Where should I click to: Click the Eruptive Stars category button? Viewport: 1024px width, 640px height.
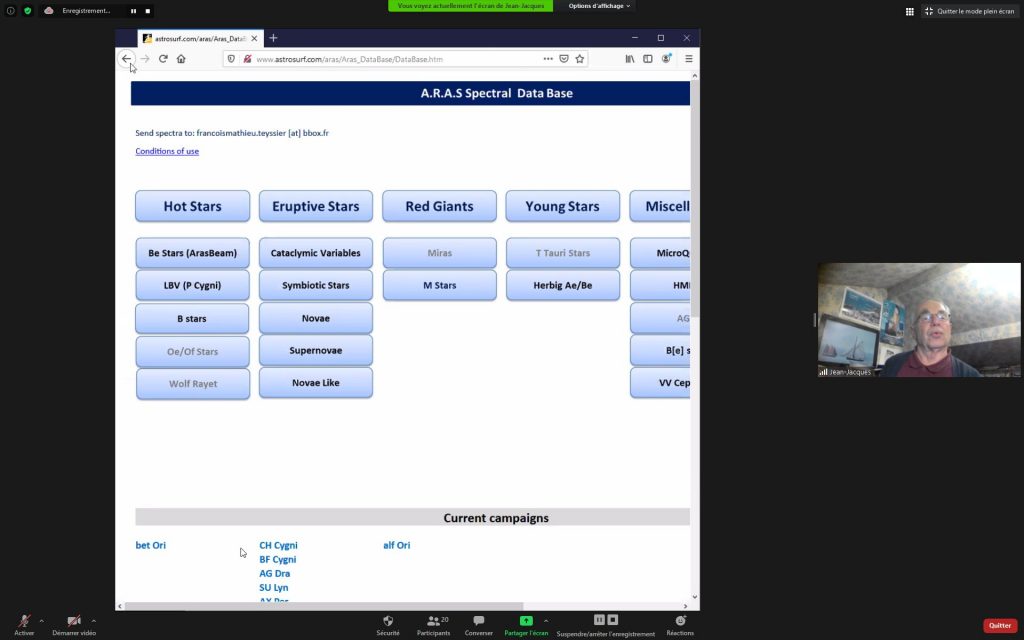pos(315,206)
